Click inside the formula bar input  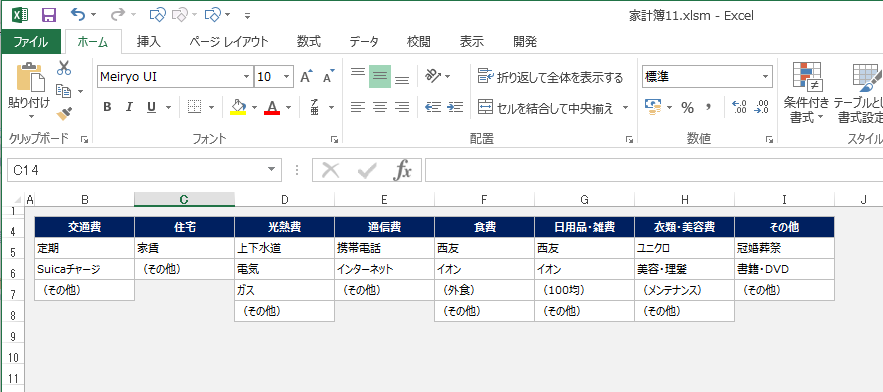click(653, 170)
